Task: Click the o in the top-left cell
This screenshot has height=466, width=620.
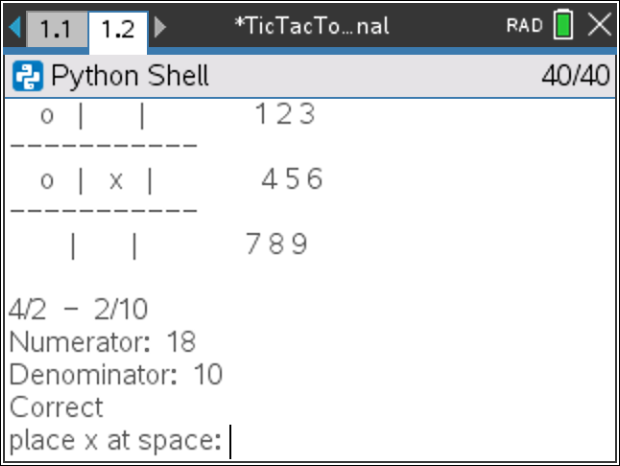Action: [x=46, y=116]
